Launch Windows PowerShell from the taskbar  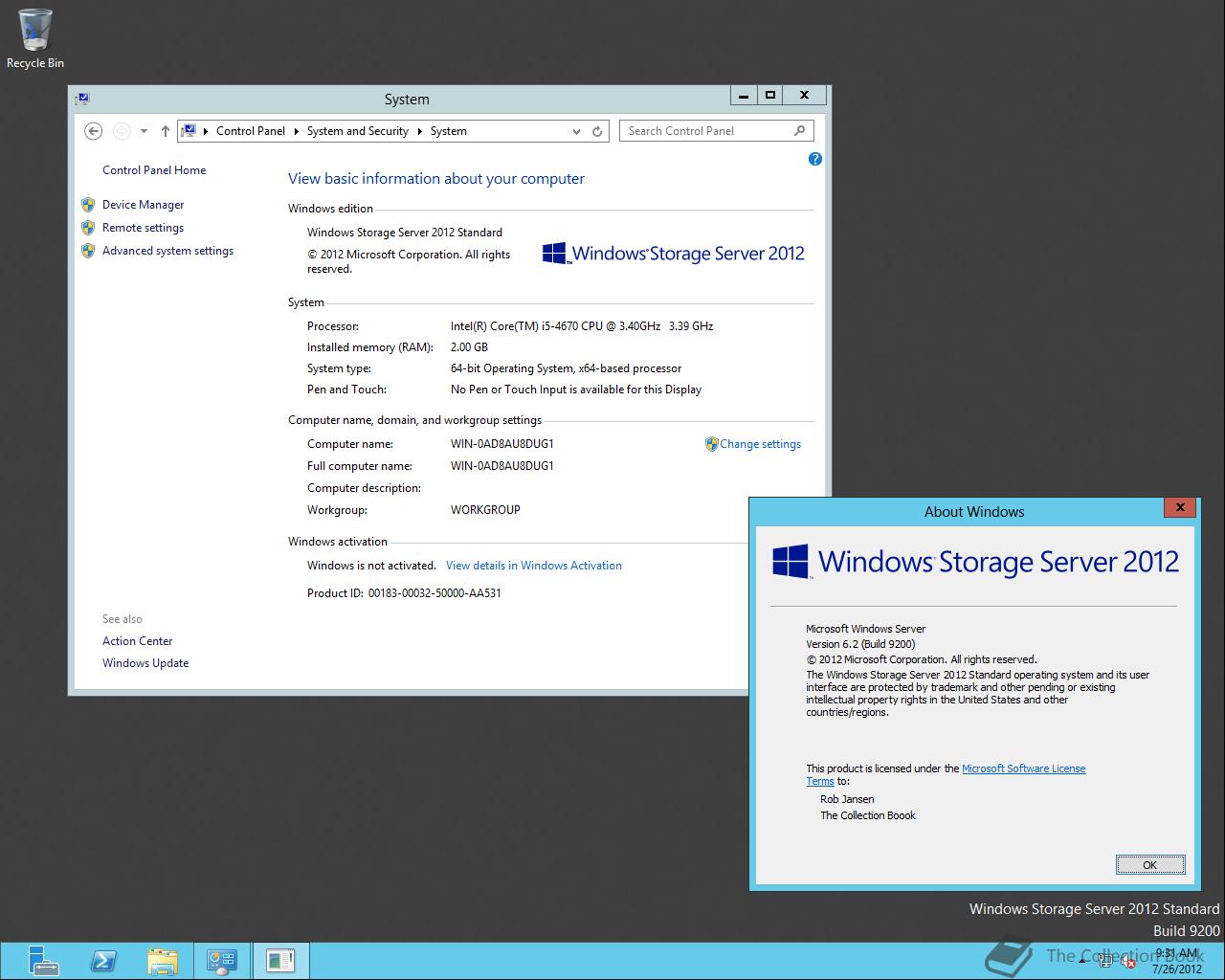(103, 961)
